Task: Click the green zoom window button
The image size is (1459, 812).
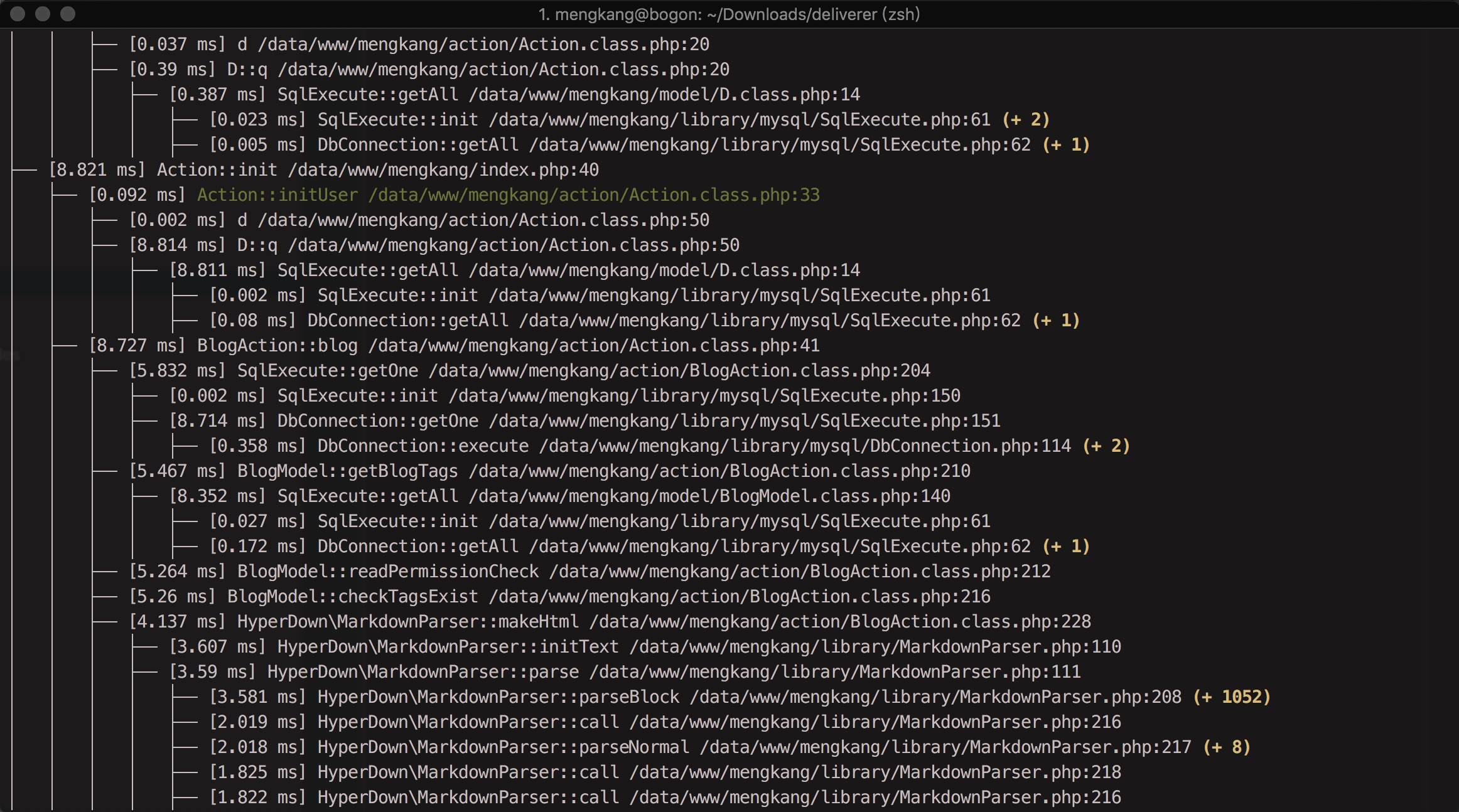Action: pyautogui.click(x=68, y=14)
